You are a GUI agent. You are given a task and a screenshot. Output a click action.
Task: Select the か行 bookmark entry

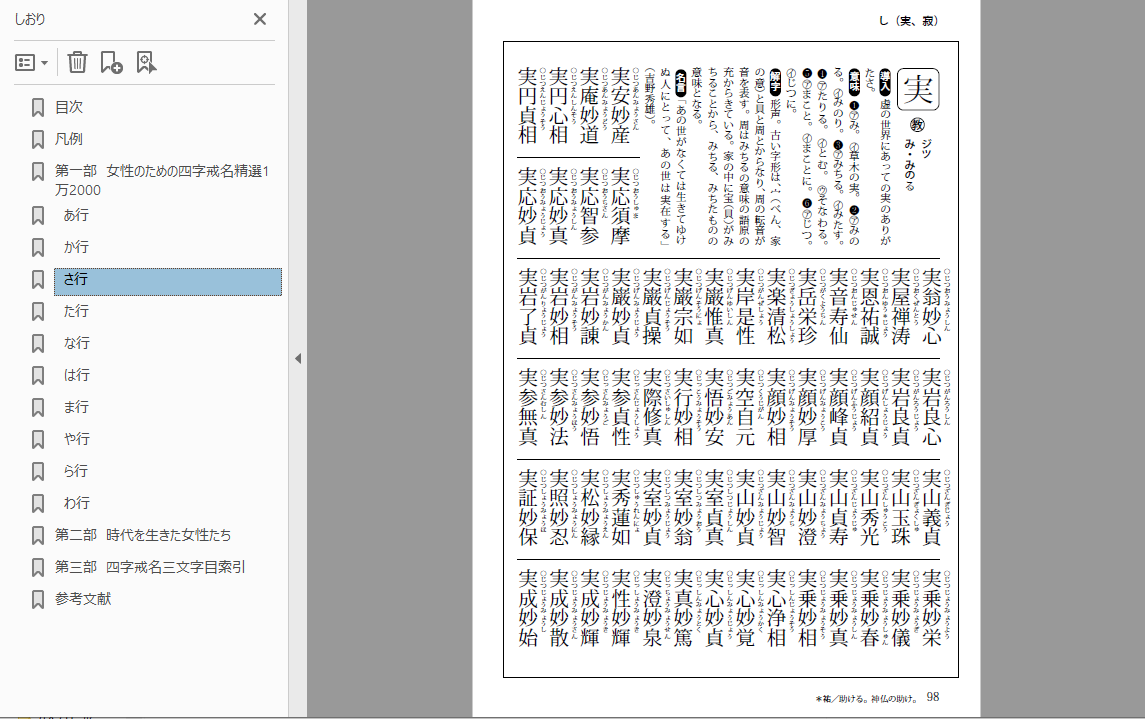(76, 247)
